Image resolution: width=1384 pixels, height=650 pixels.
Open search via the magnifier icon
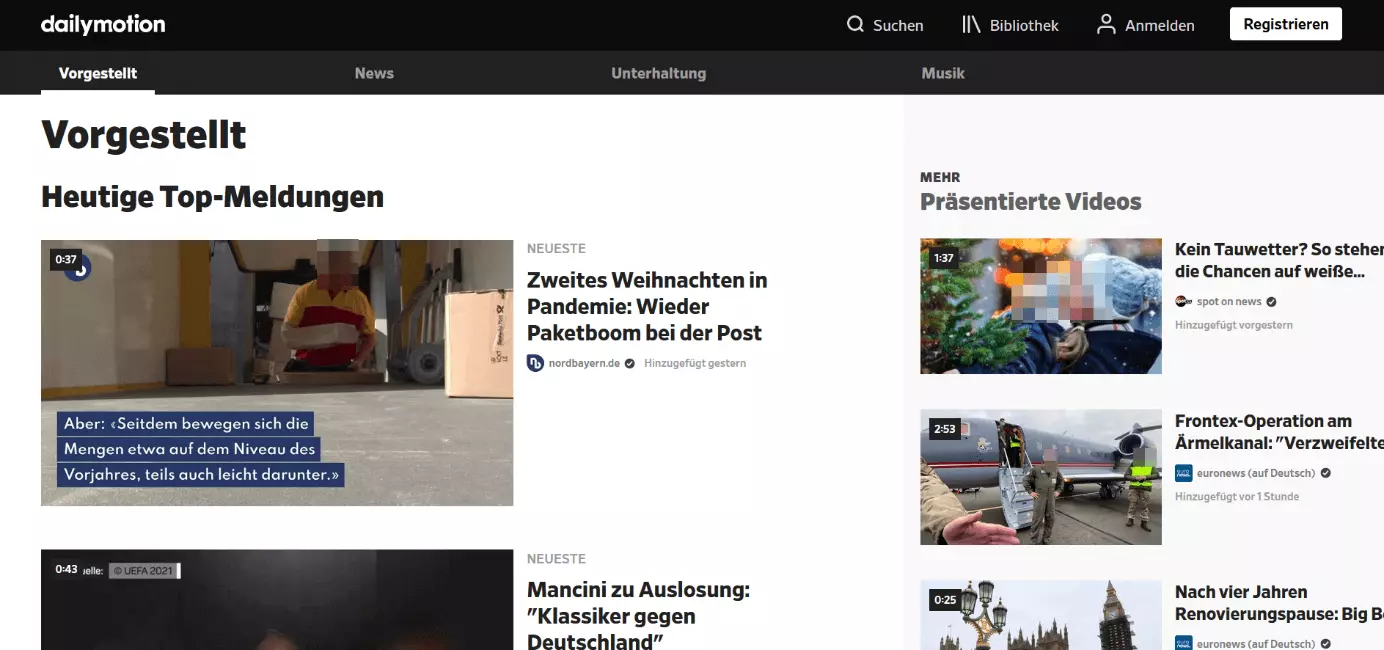pos(855,25)
